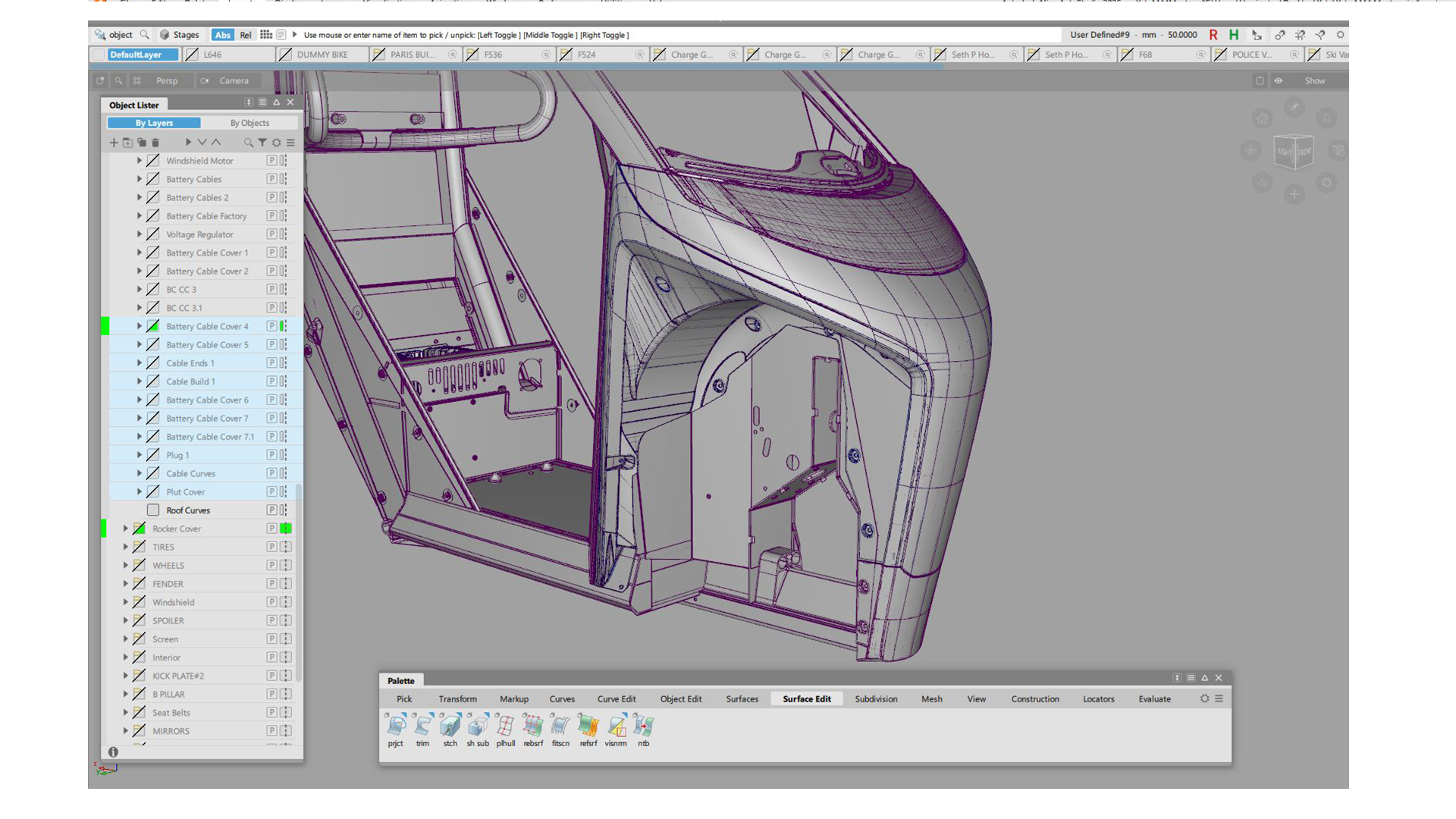Toggle visibility of Battery Cable Cover 4
The height and width of the screenshot is (819, 1456).
point(153,326)
